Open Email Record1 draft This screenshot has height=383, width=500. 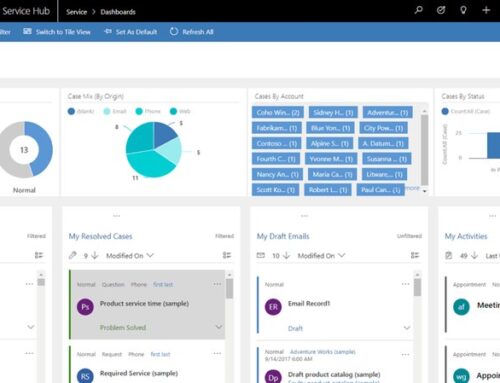click(x=309, y=304)
